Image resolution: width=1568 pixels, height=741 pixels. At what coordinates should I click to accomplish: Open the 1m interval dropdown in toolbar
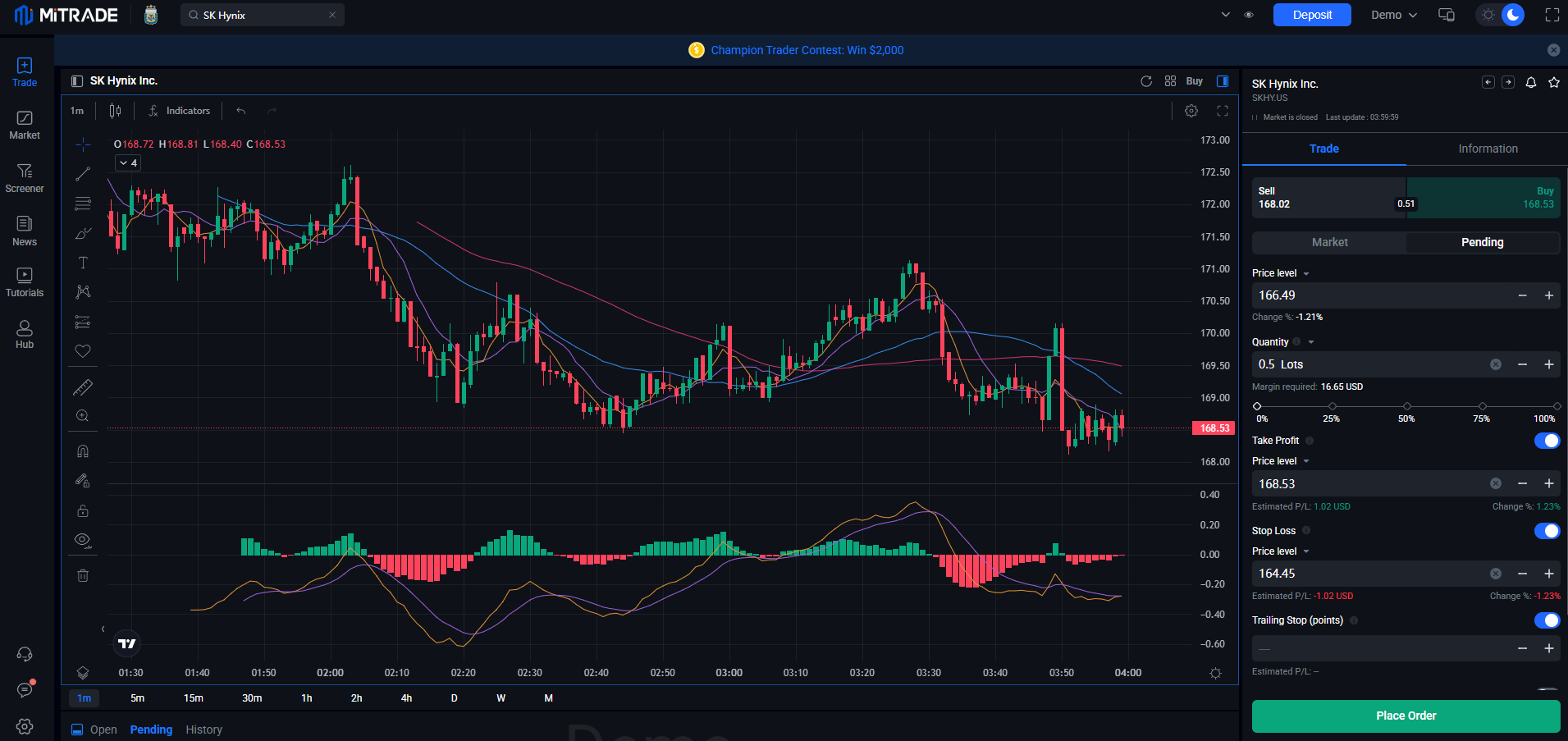tap(77, 111)
